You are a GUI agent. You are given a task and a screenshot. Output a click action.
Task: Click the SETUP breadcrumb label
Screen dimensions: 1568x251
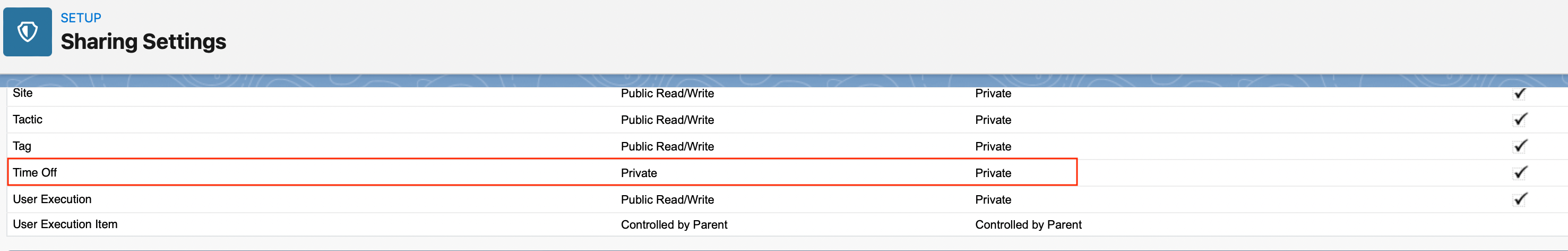(x=80, y=18)
